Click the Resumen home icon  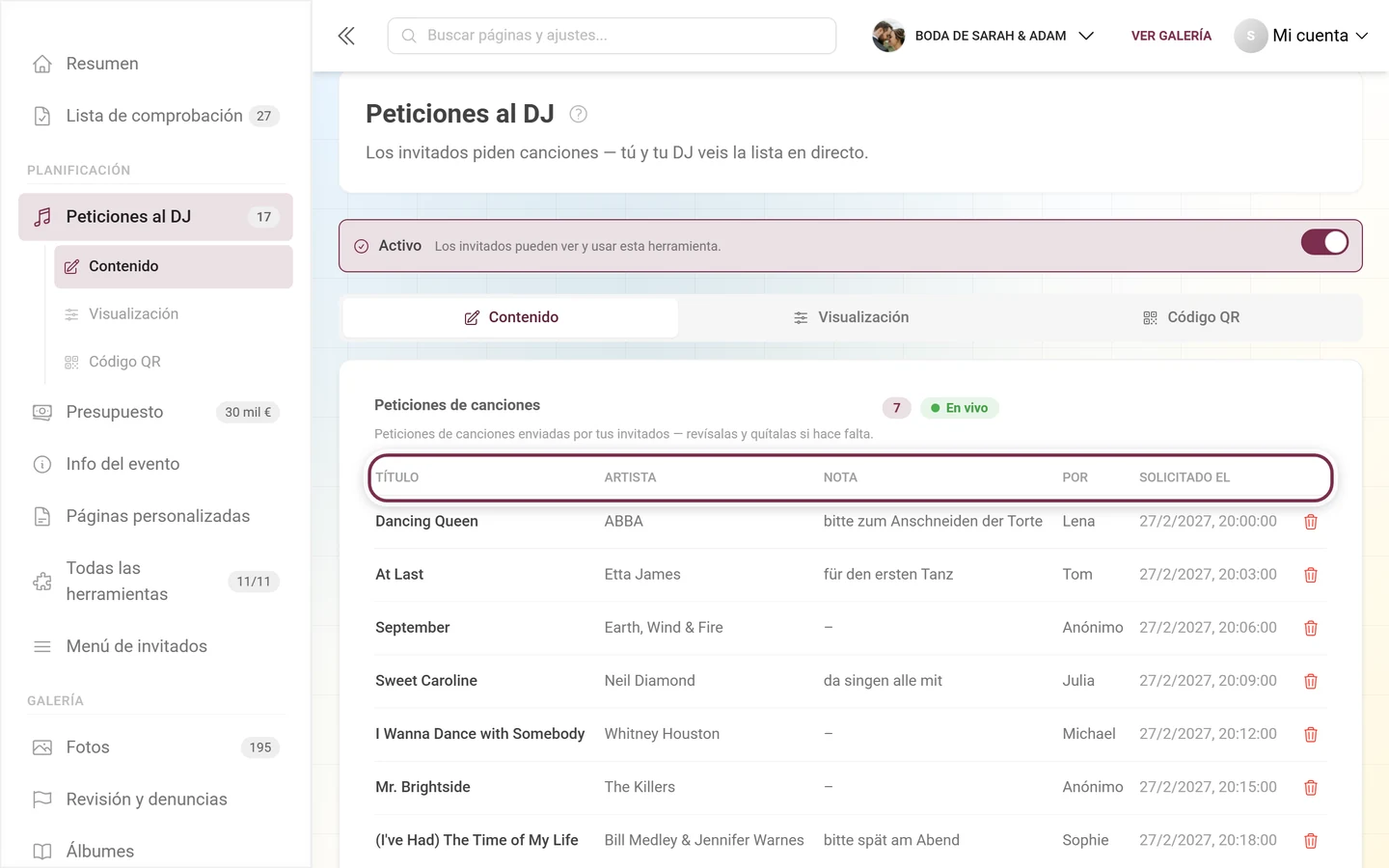42,64
